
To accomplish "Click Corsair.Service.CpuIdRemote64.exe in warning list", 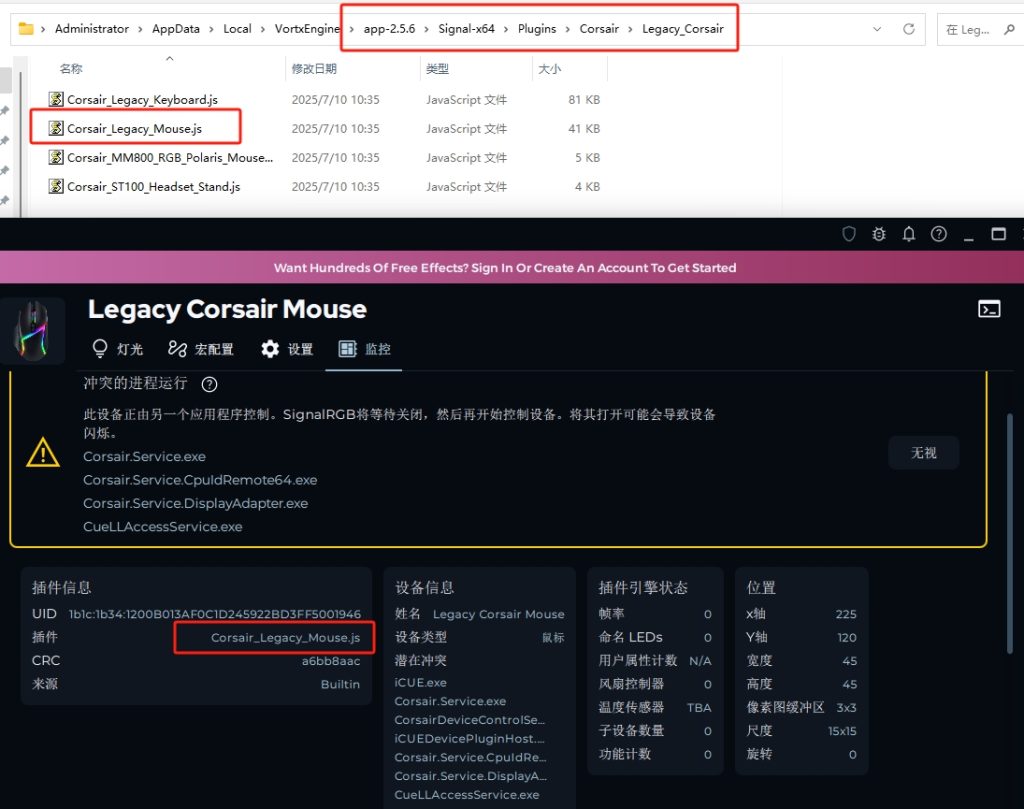I will pyautogui.click(x=200, y=480).
